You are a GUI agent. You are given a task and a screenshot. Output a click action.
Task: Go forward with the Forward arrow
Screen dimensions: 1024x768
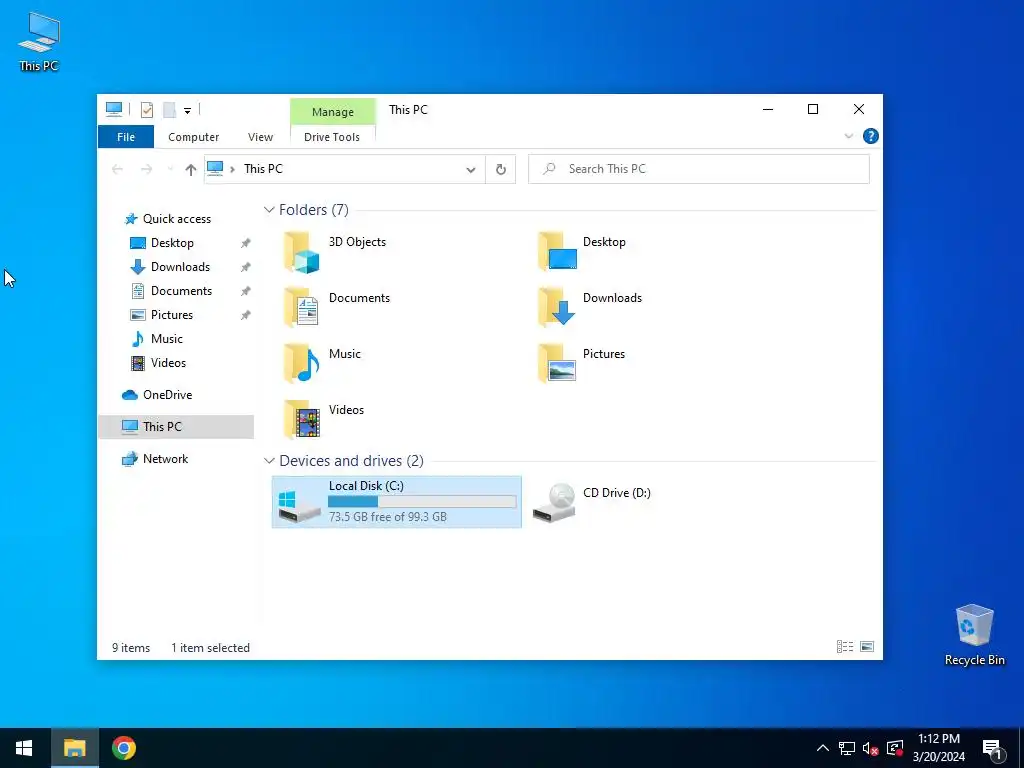[146, 169]
